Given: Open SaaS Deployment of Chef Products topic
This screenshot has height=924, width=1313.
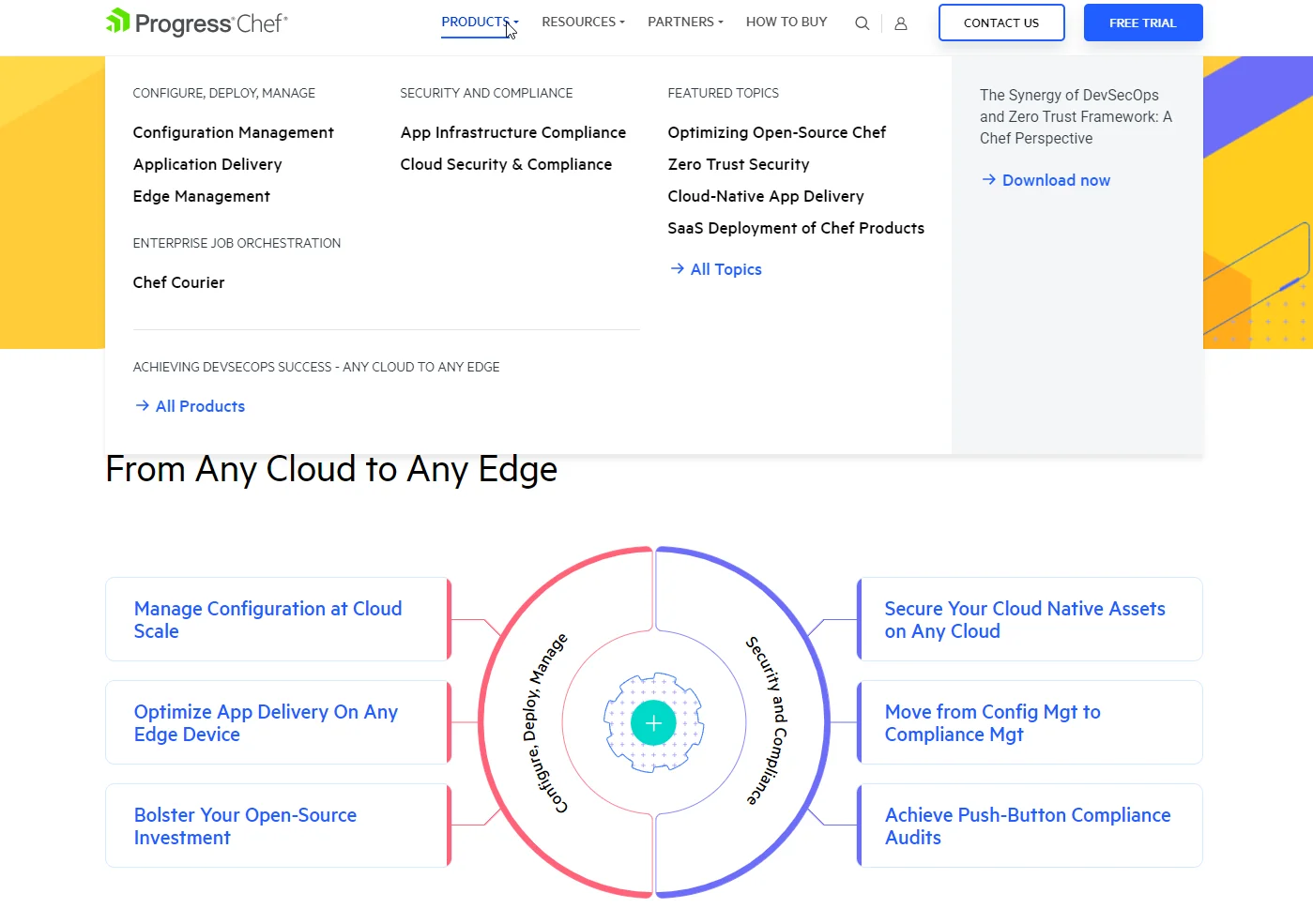Looking at the screenshot, I should [x=796, y=228].
